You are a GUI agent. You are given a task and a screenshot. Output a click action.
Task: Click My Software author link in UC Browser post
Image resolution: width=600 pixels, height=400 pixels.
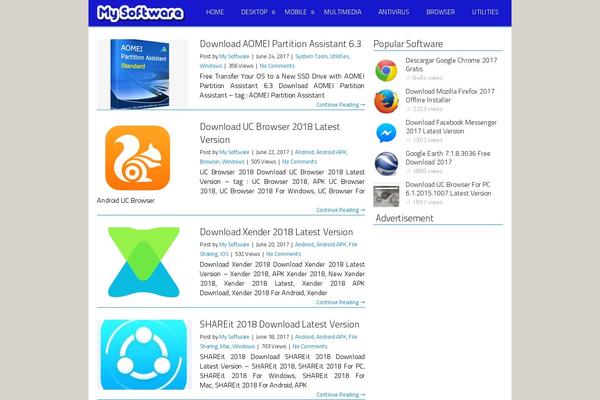(234, 152)
